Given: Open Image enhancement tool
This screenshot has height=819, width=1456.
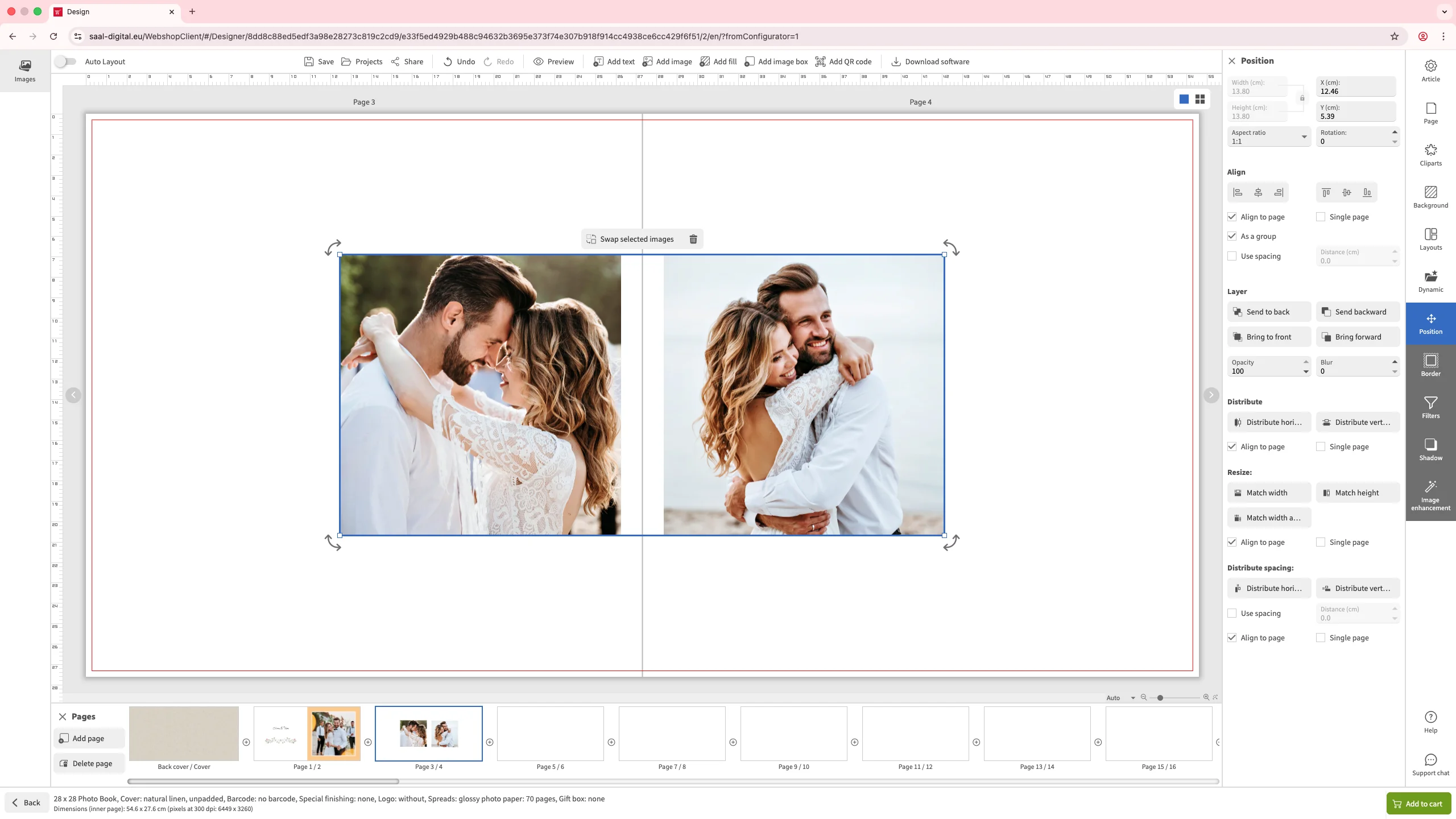Looking at the screenshot, I should [1430, 495].
